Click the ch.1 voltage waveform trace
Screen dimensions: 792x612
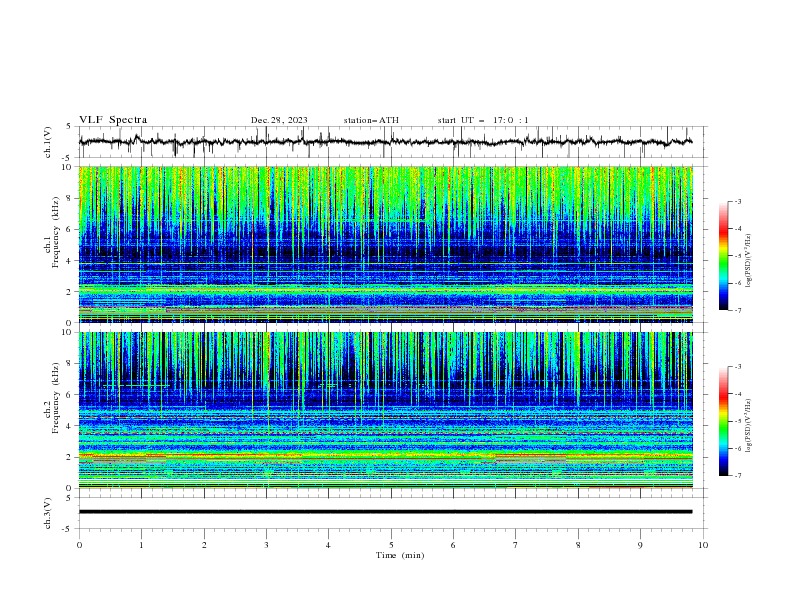(385, 142)
